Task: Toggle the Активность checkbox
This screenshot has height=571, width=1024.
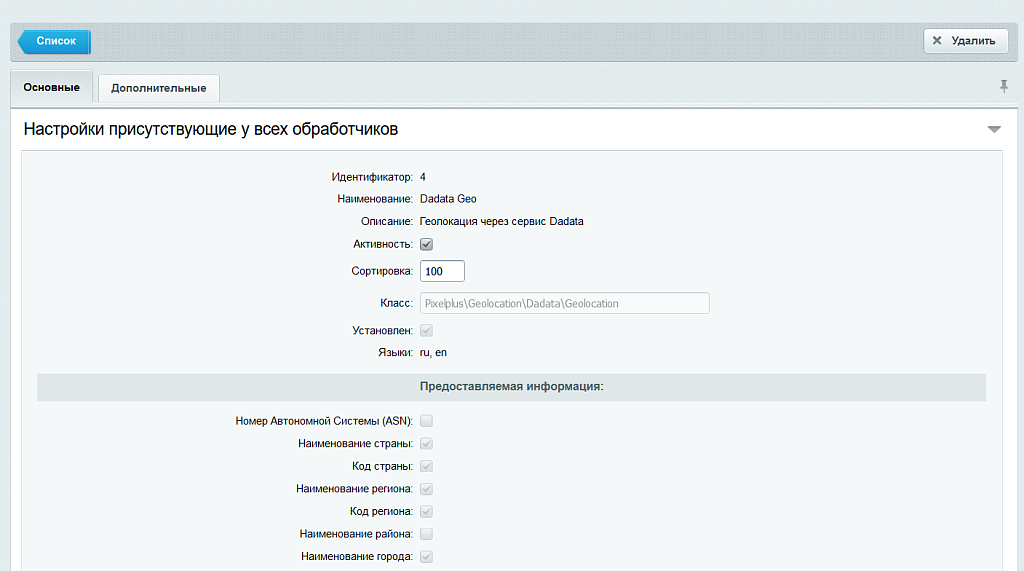Action: (x=426, y=244)
